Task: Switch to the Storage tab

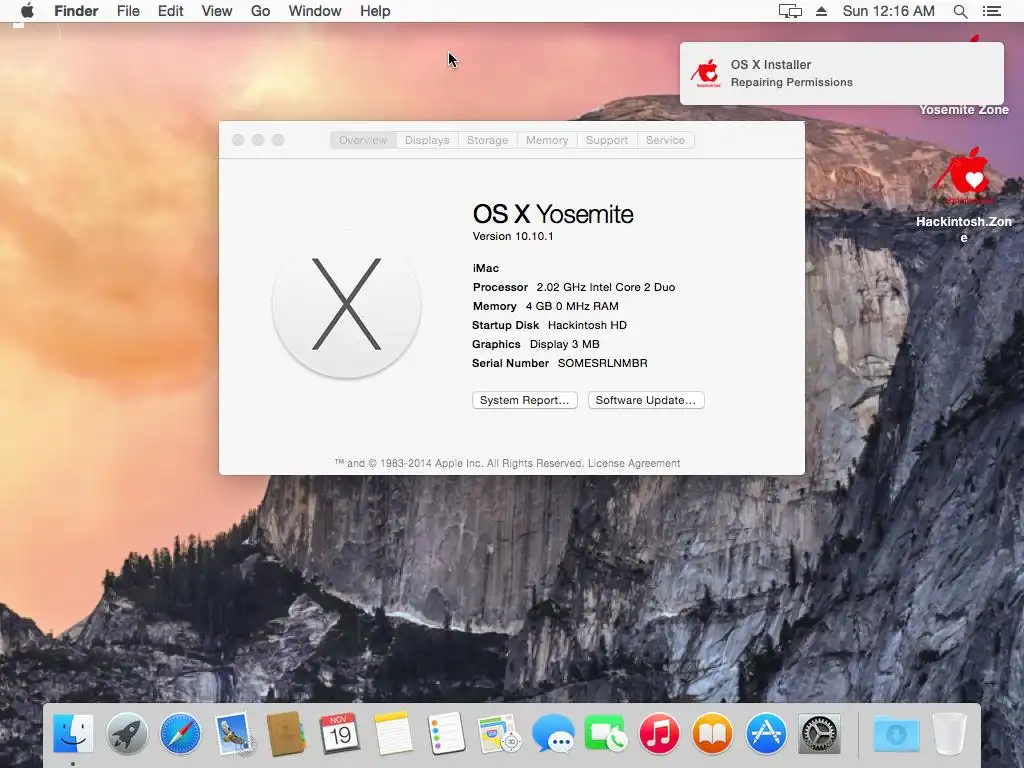Action: click(x=487, y=140)
